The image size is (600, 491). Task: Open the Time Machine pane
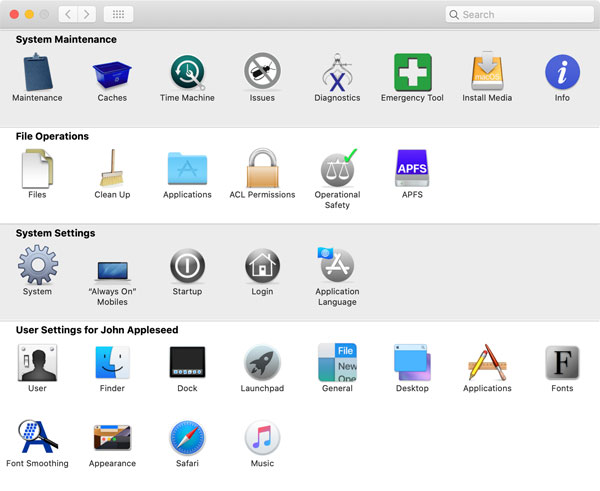[188, 72]
